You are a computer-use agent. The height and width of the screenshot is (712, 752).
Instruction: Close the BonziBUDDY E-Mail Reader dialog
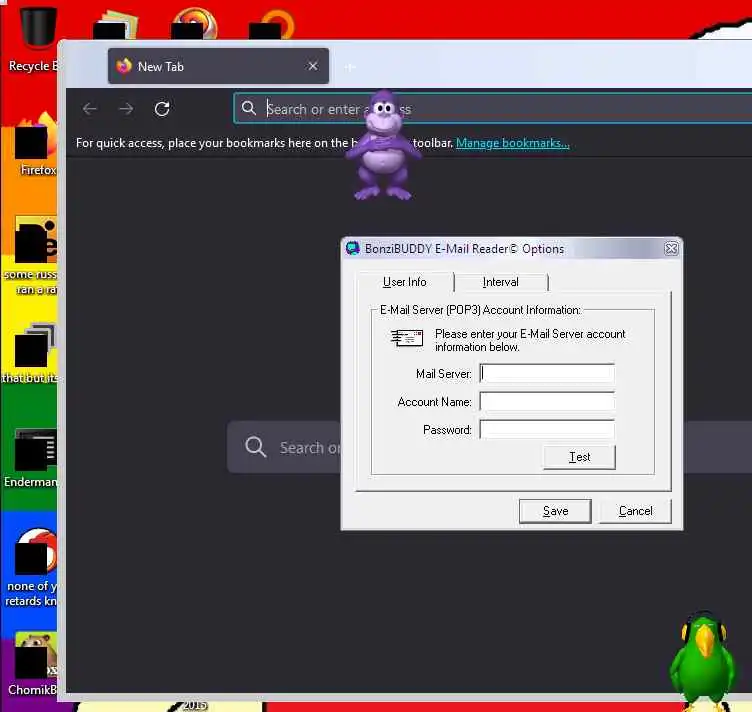pos(671,248)
